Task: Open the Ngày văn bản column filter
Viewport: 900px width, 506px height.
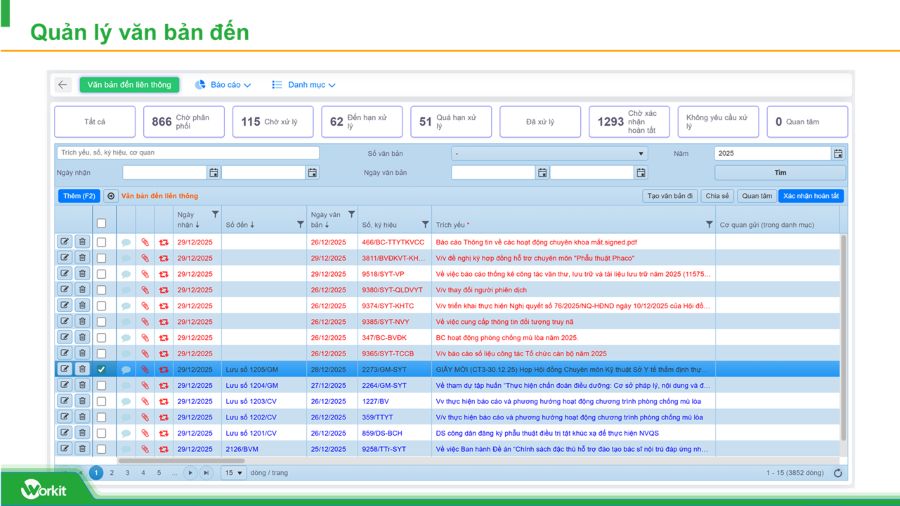Action: pos(351,215)
